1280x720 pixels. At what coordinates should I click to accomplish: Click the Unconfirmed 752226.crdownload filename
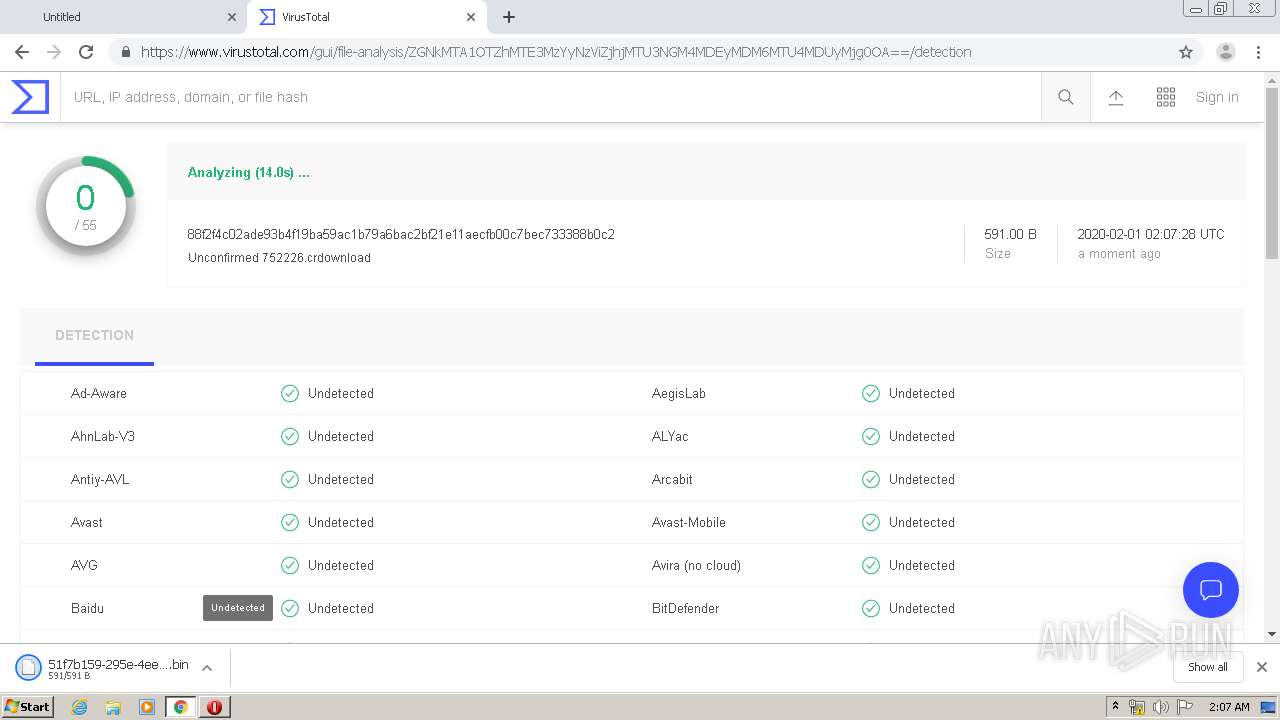pyautogui.click(x=279, y=258)
